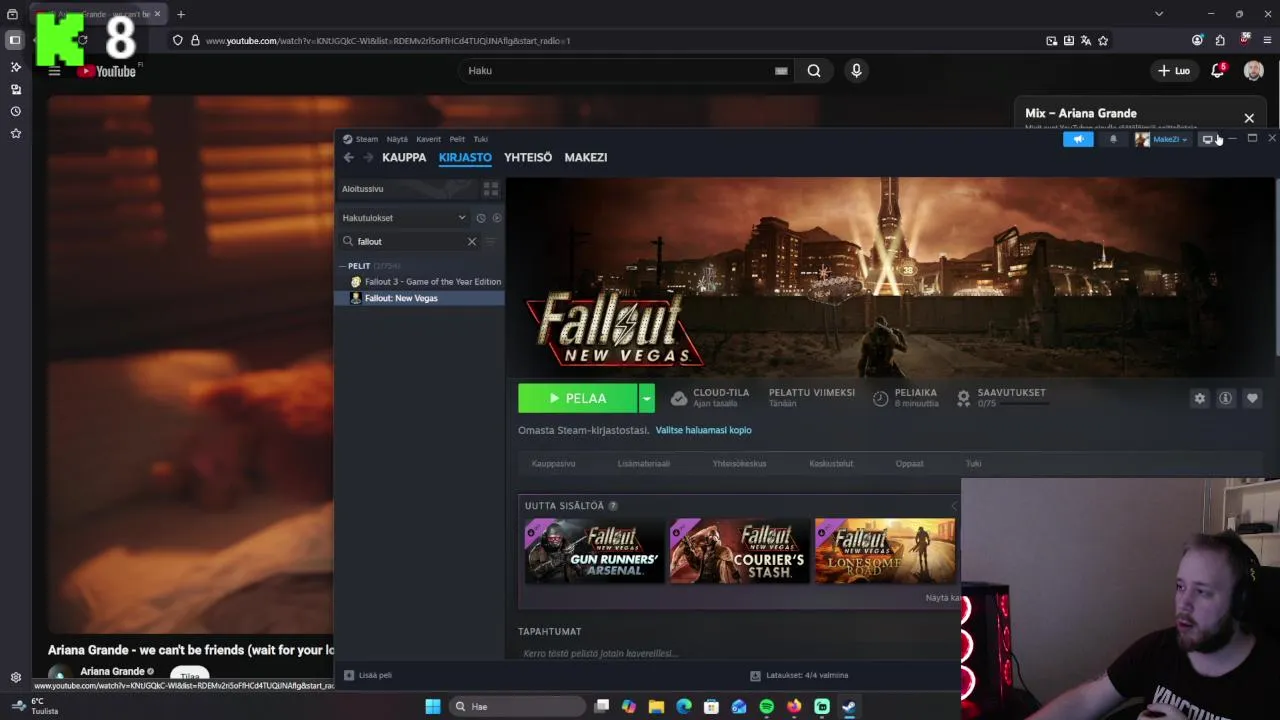Open Steam notifications bell
The image size is (1280, 720).
[1113, 139]
